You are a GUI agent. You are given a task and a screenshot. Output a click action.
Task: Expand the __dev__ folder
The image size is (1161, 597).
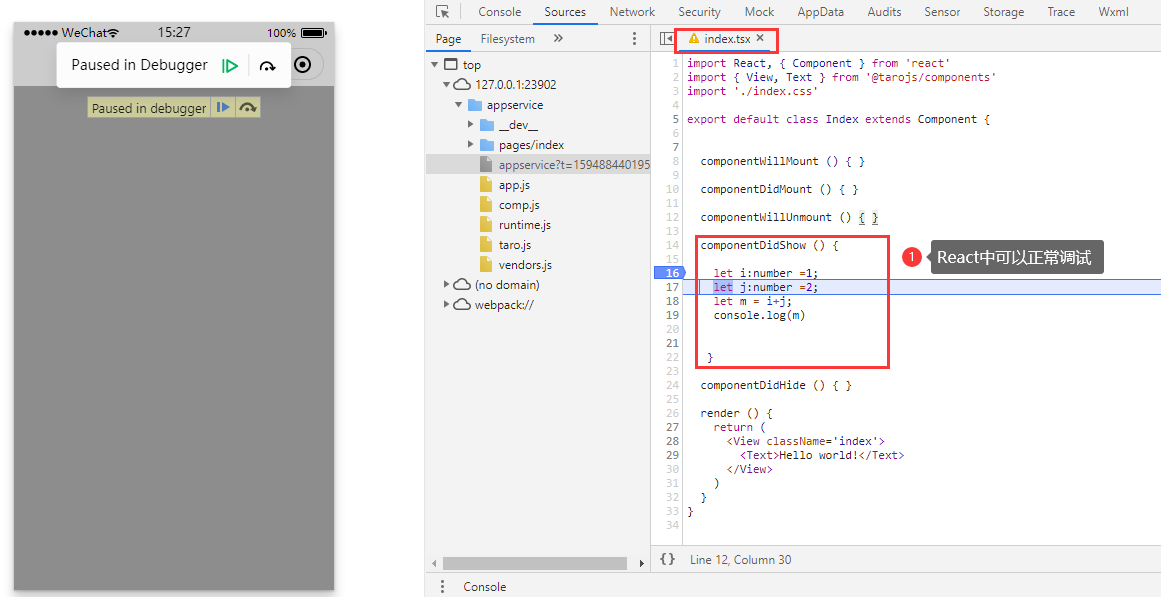point(470,124)
